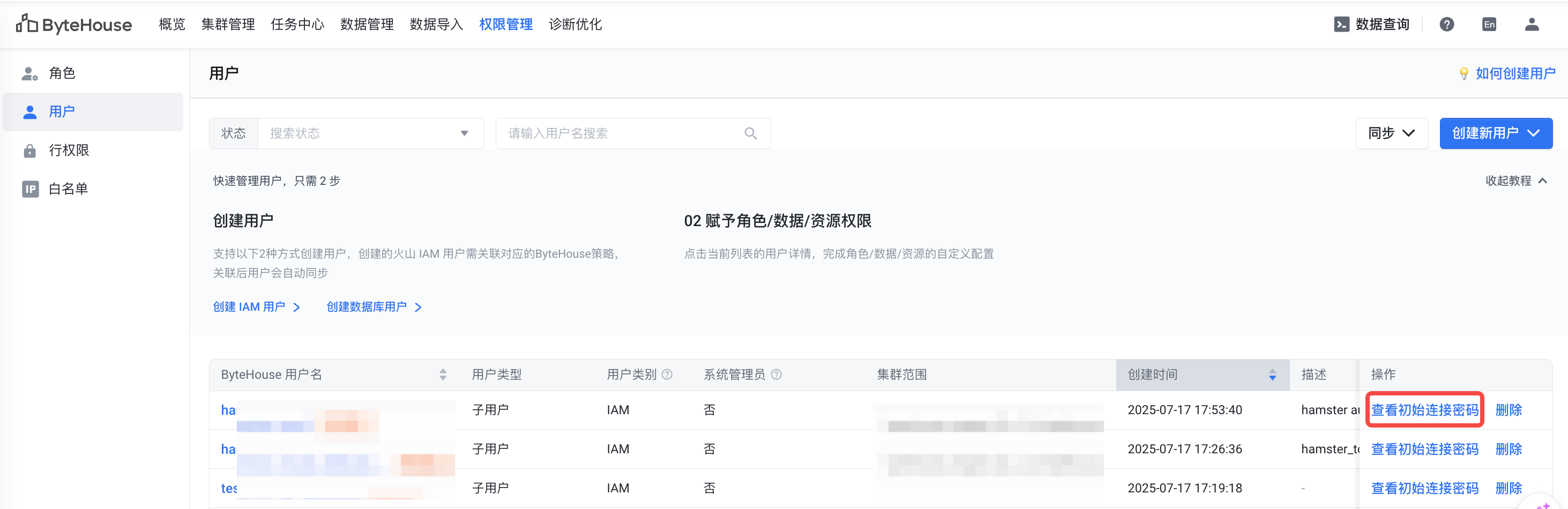
Task: Select the timestamp 2025-07-17 17:19:18
Action: coord(1184,488)
